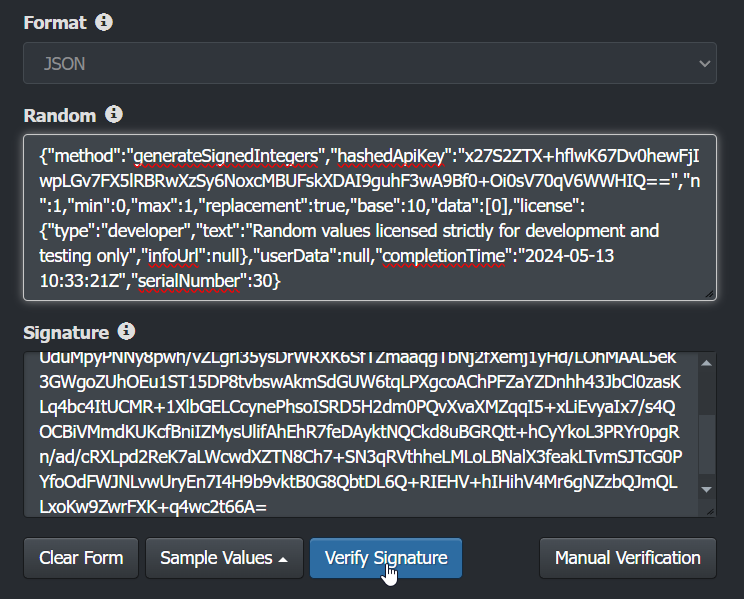Click the Clear Form button

pos(81,558)
